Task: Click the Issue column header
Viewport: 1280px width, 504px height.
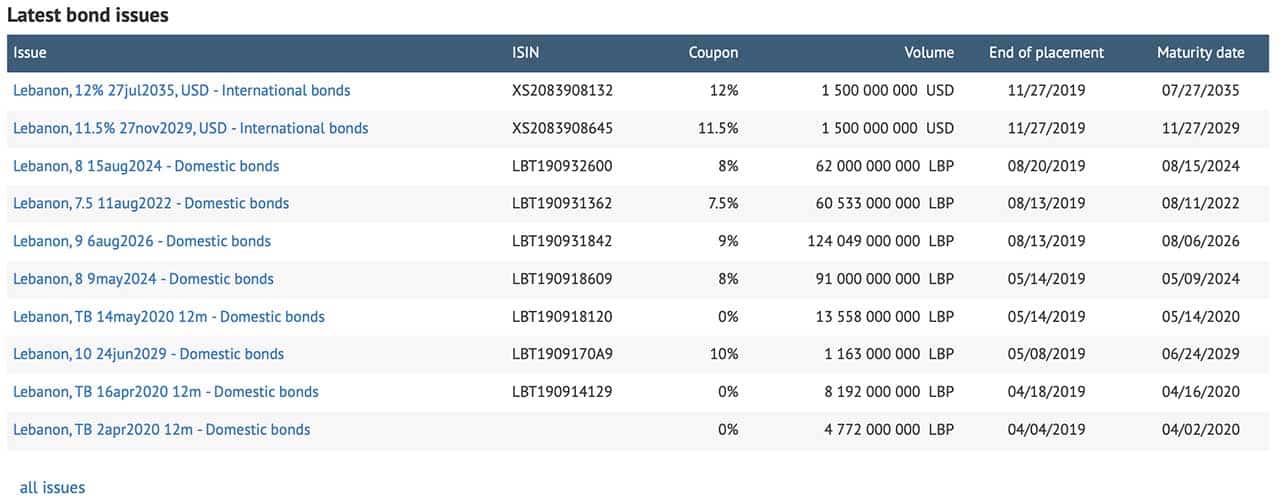Action: (30, 53)
